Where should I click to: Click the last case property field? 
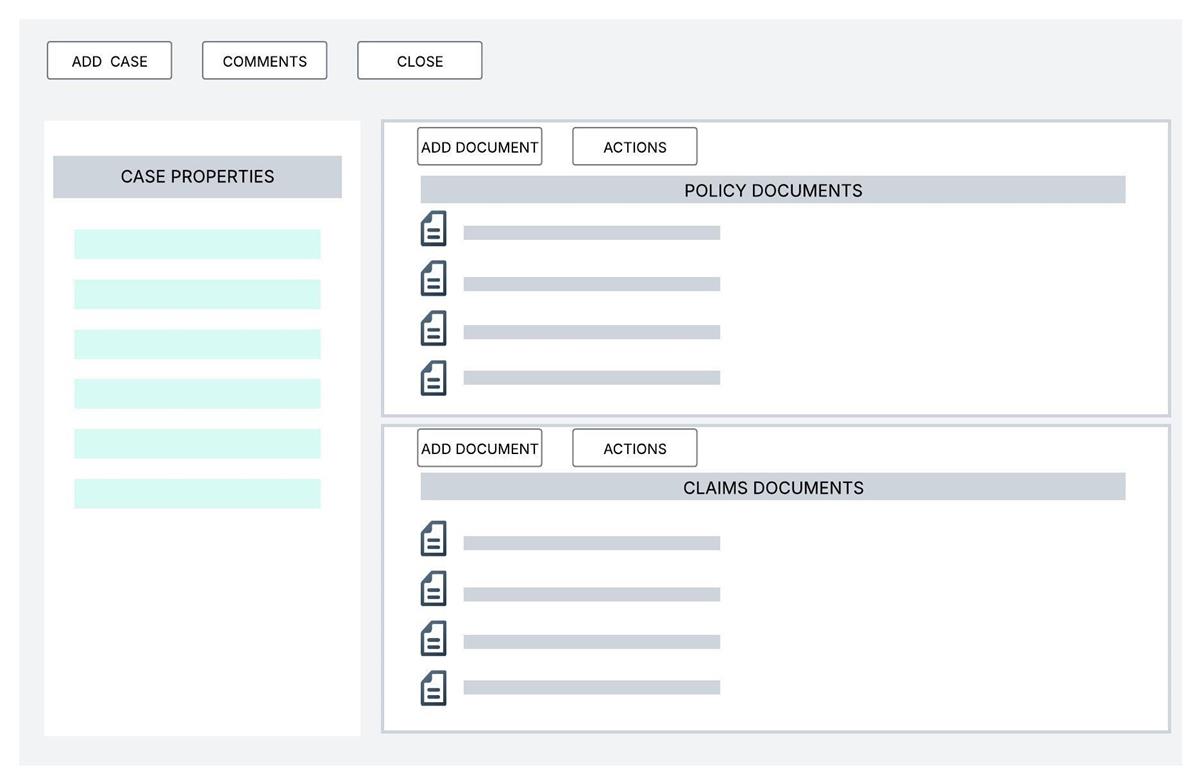click(x=197, y=494)
